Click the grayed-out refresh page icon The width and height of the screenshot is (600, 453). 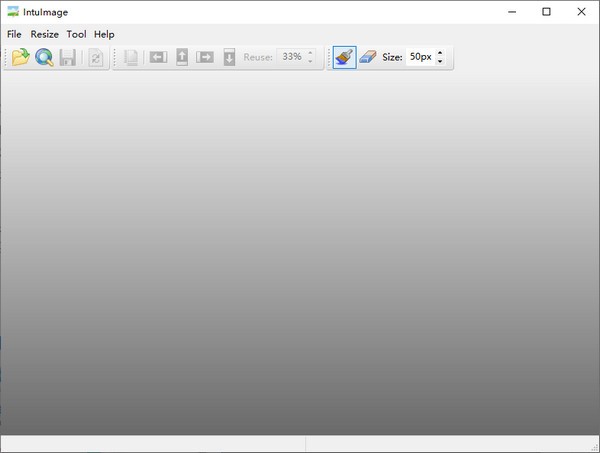click(x=96, y=58)
